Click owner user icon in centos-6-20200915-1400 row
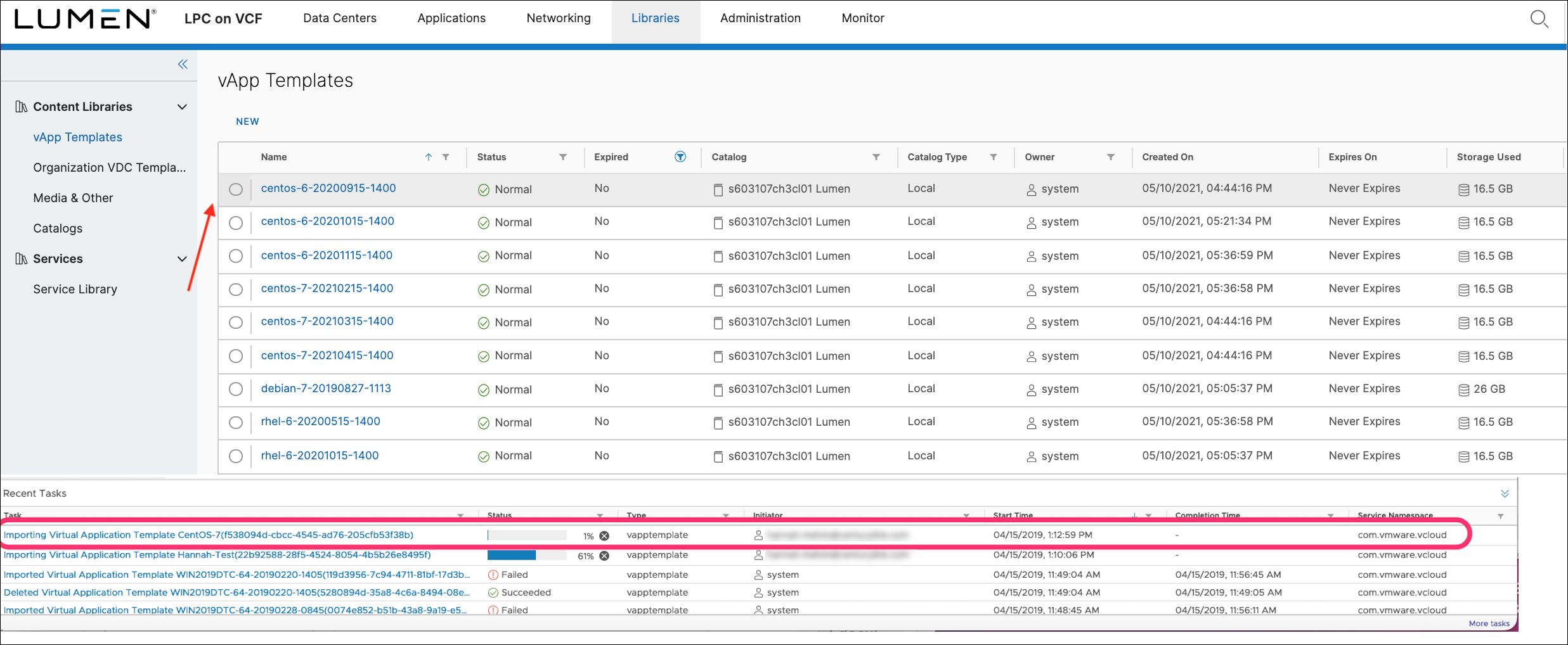Viewport: 1568px width, 645px height. point(1032,189)
